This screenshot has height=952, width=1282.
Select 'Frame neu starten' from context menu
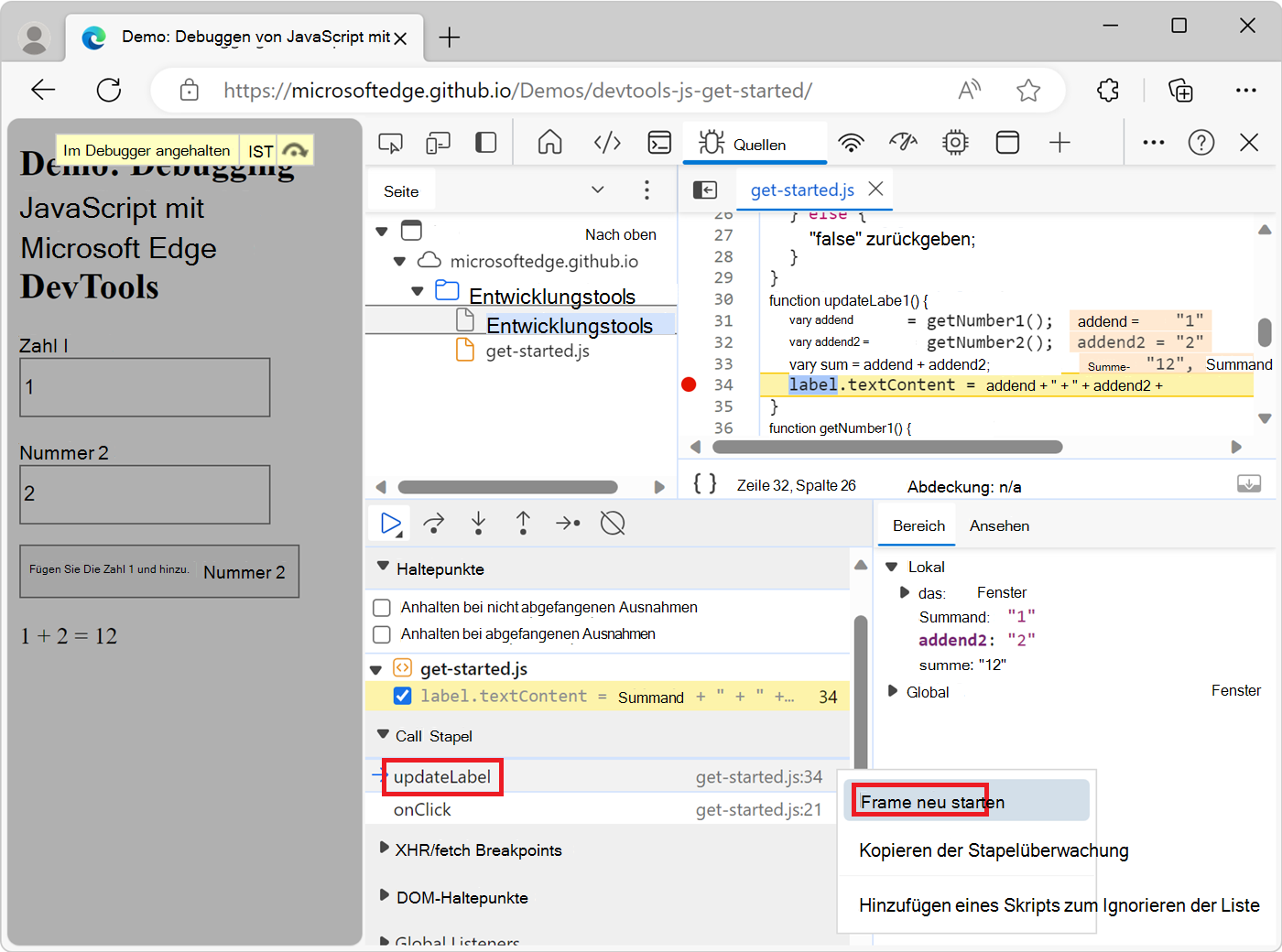pos(932,802)
